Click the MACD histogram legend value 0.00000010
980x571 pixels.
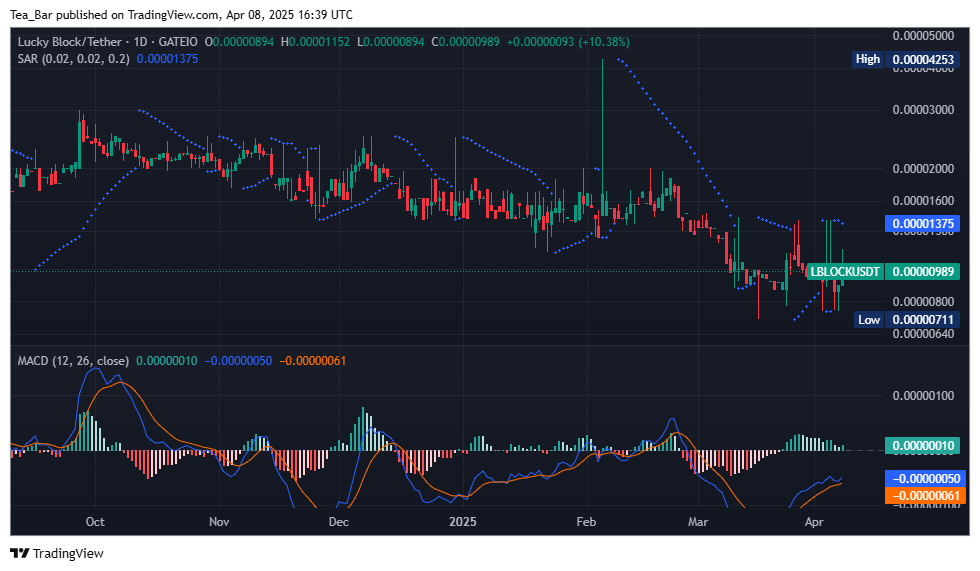click(x=166, y=361)
